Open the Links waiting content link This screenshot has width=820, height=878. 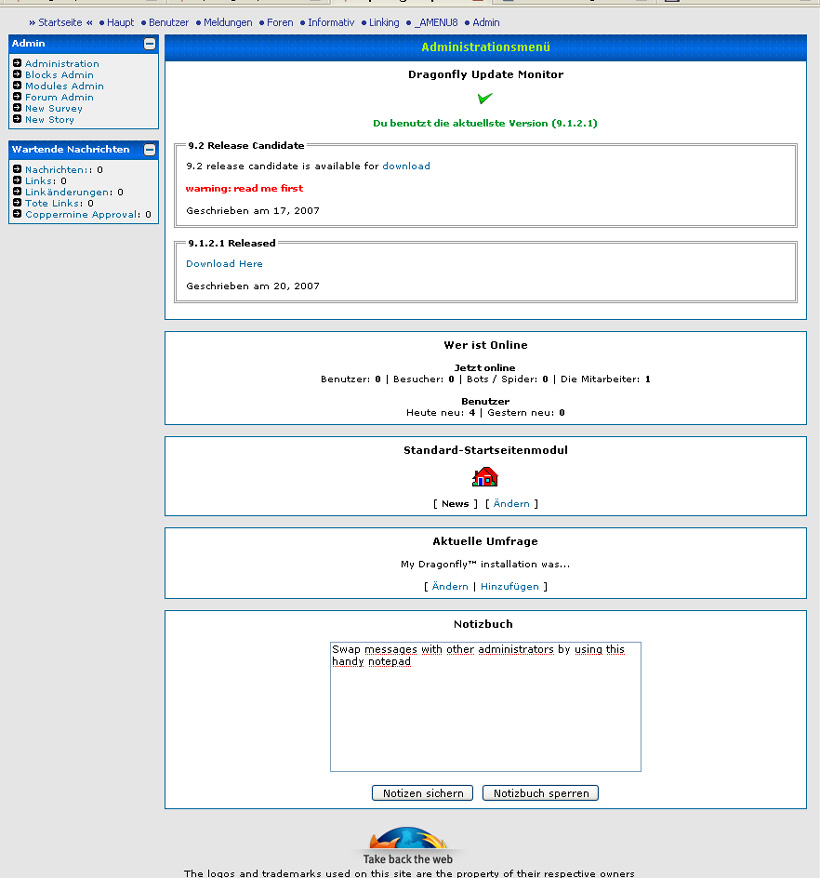[40, 180]
